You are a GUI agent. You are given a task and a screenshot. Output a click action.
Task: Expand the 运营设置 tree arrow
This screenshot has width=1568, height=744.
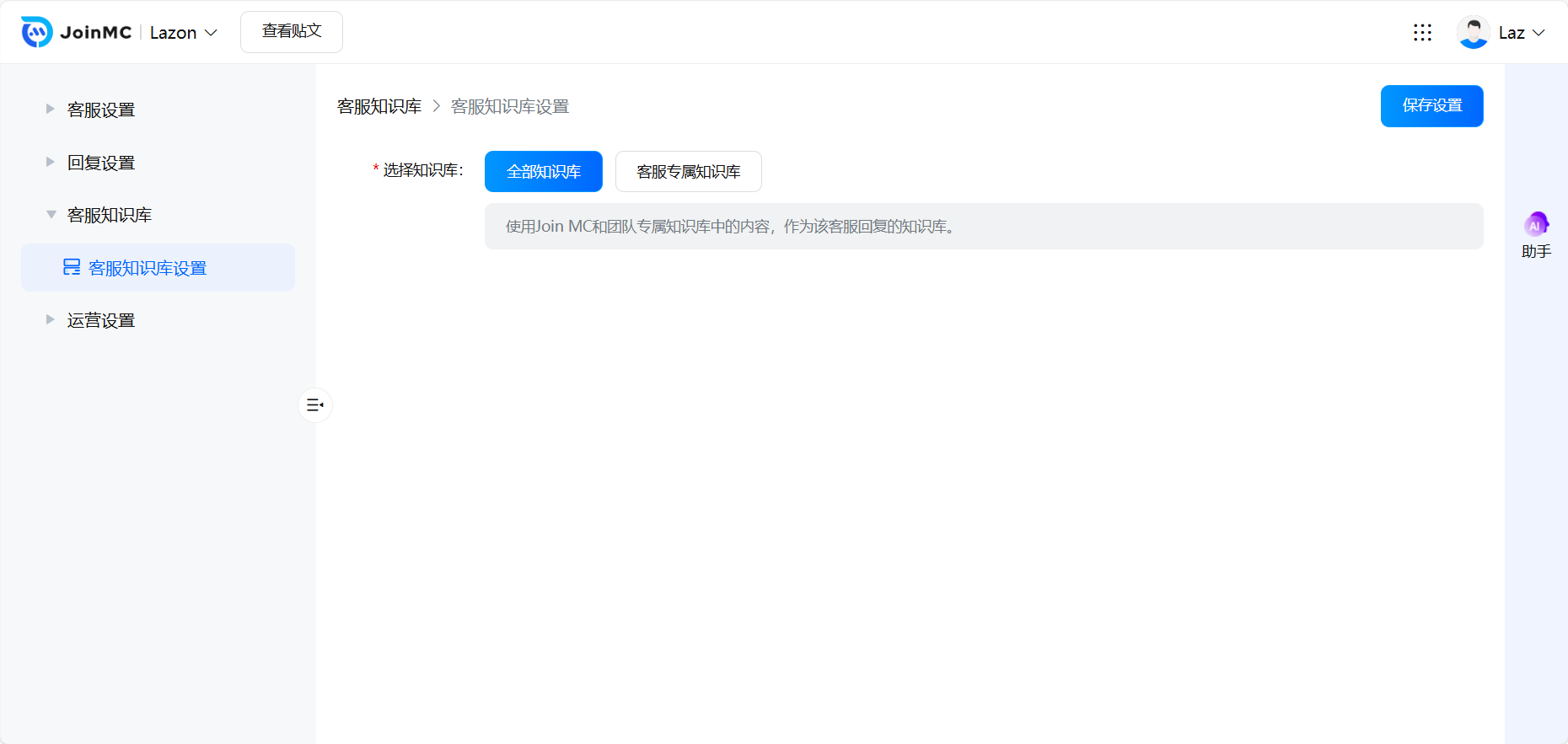click(51, 320)
